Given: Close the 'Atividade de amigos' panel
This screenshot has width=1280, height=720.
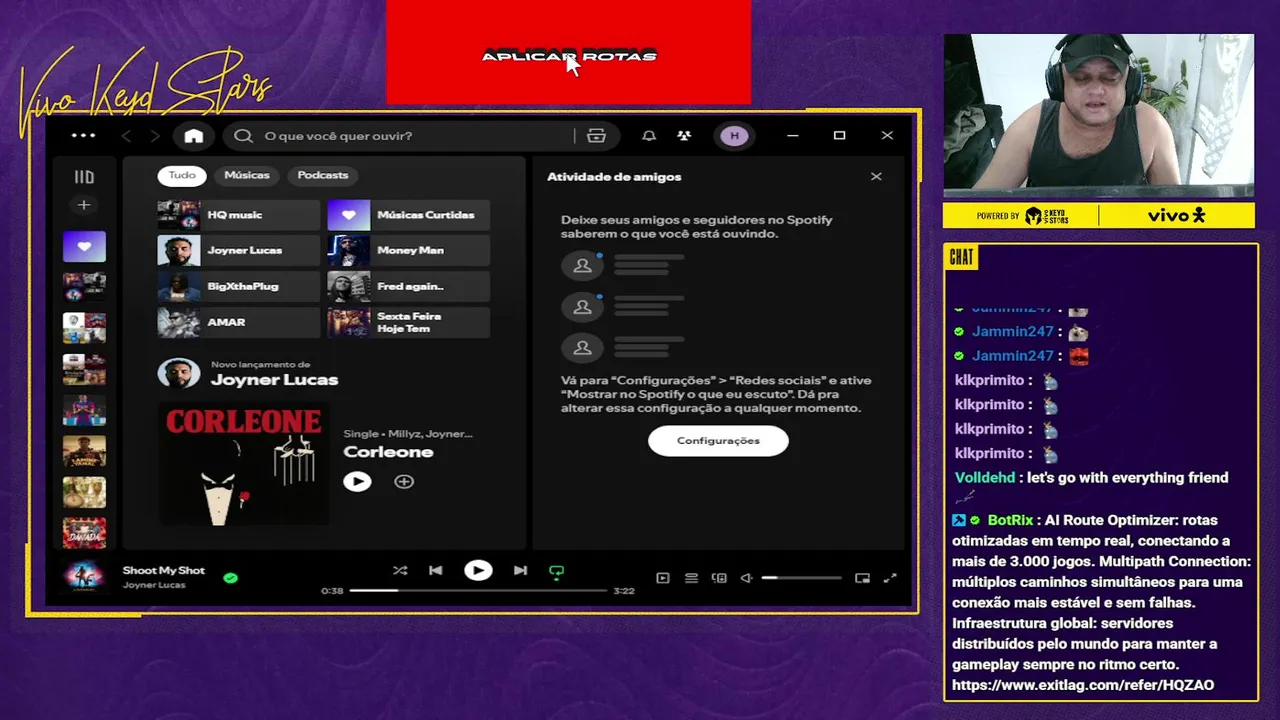Looking at the screenshot, I should coord(876,177).
